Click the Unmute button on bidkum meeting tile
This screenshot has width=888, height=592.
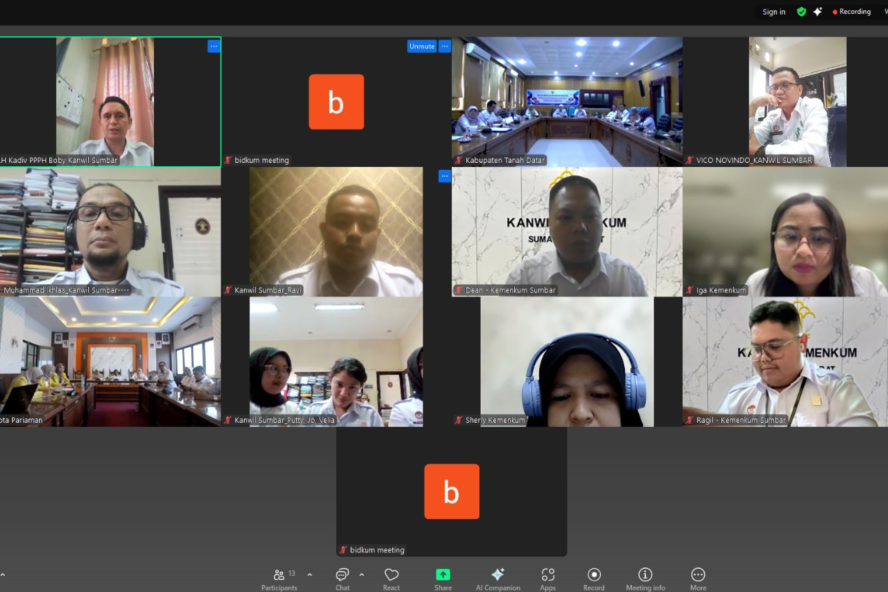point(422,46)
